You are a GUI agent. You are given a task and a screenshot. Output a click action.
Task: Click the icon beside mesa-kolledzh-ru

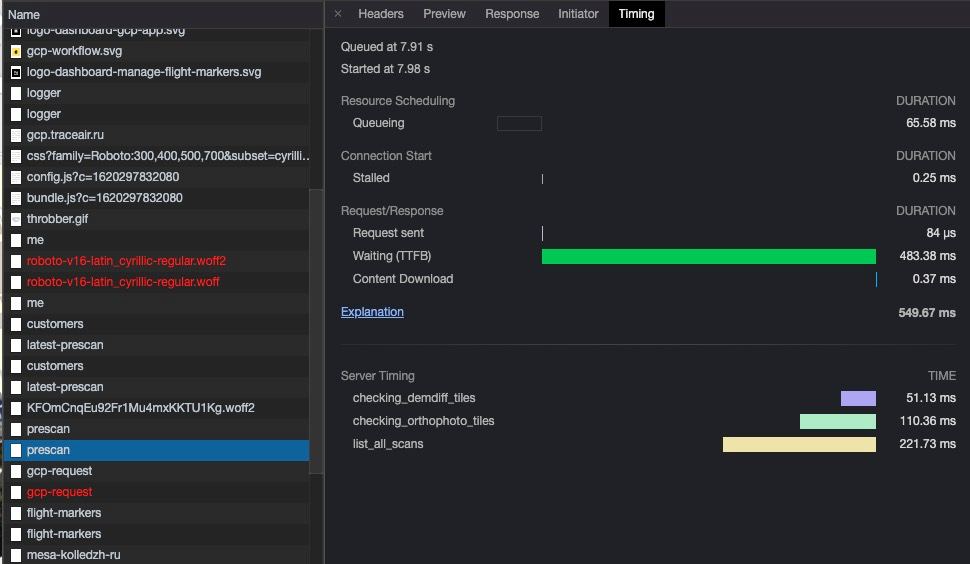(x=16, y=556)
